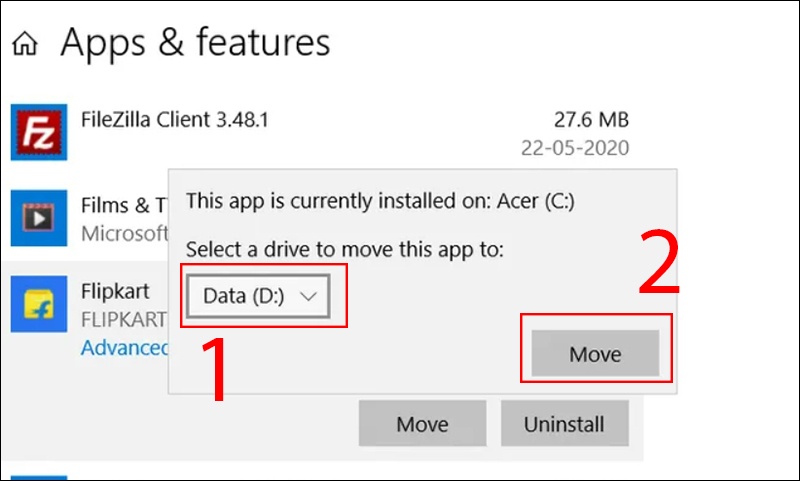Click the FileZilla Client app icon
800x481 pixels.
pos(39,132)
